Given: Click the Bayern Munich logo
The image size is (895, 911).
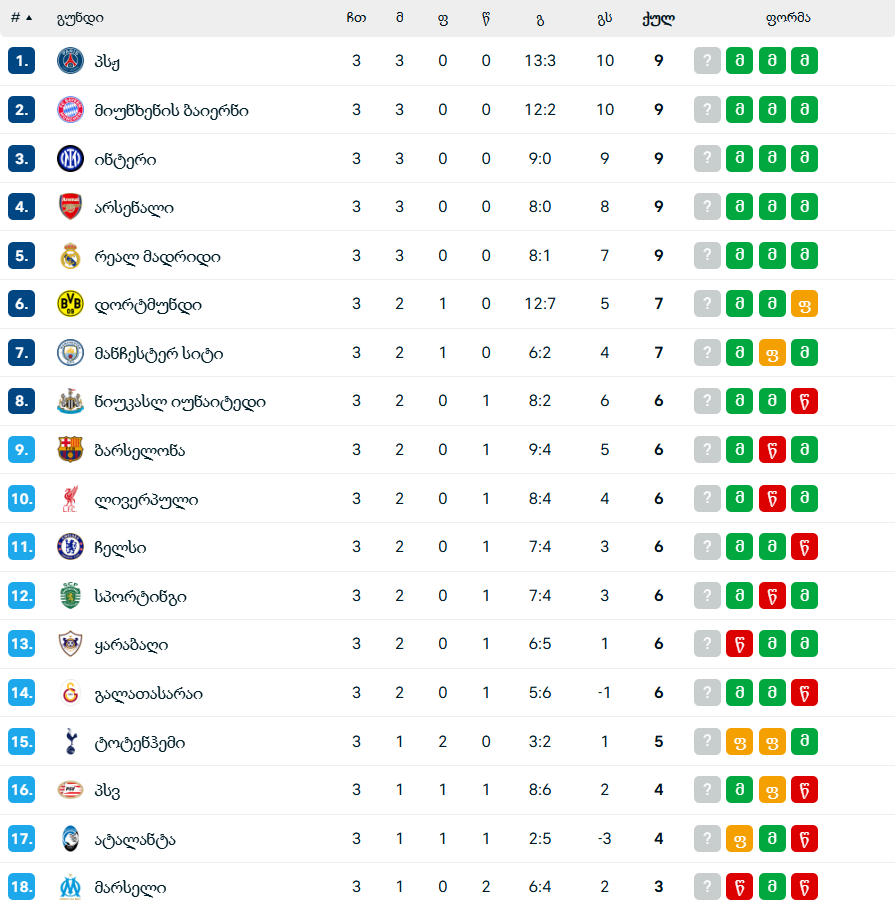Looking at the screenshot, I should 70,110.
